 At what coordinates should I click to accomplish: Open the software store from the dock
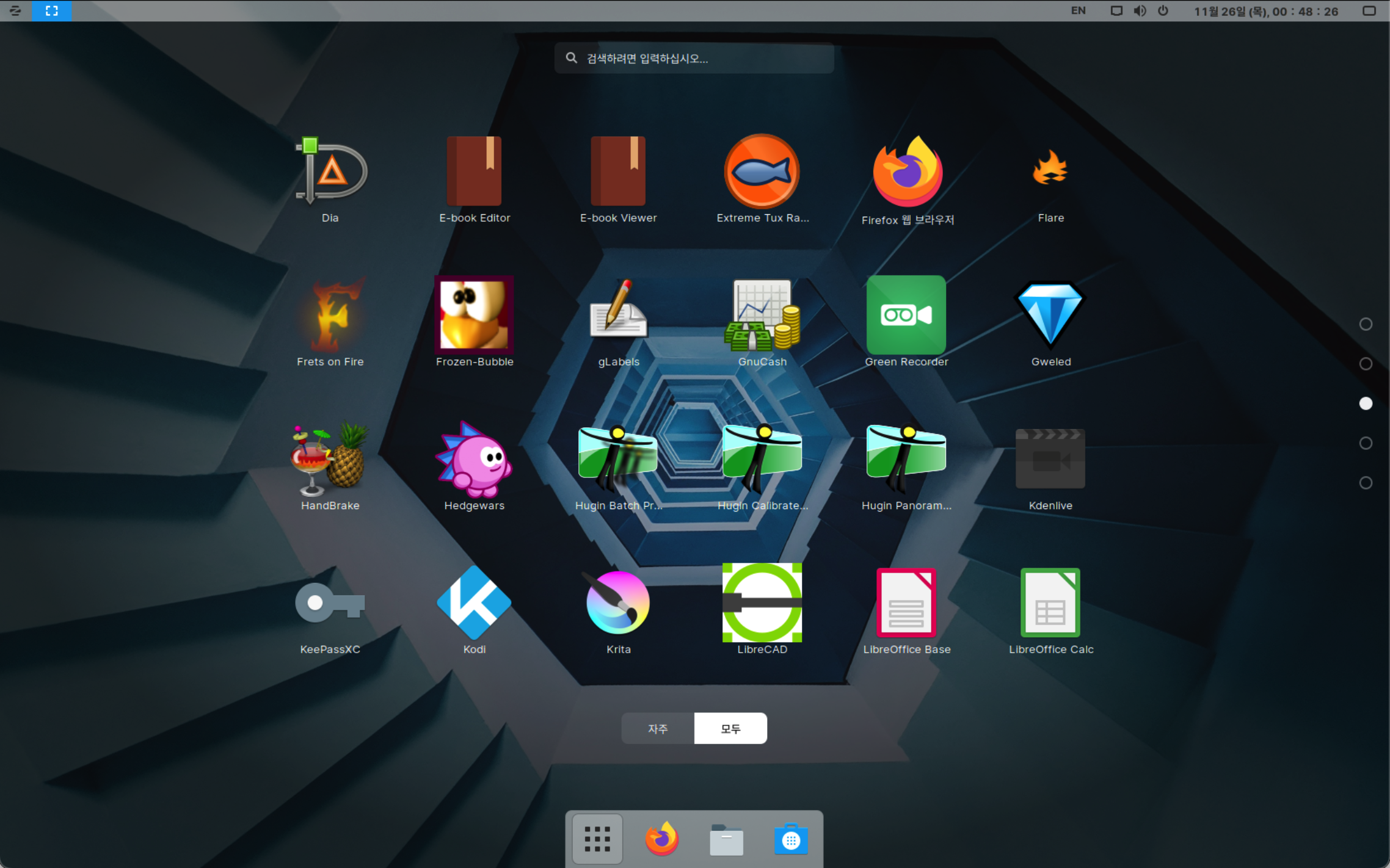click(x=791, y=839)
